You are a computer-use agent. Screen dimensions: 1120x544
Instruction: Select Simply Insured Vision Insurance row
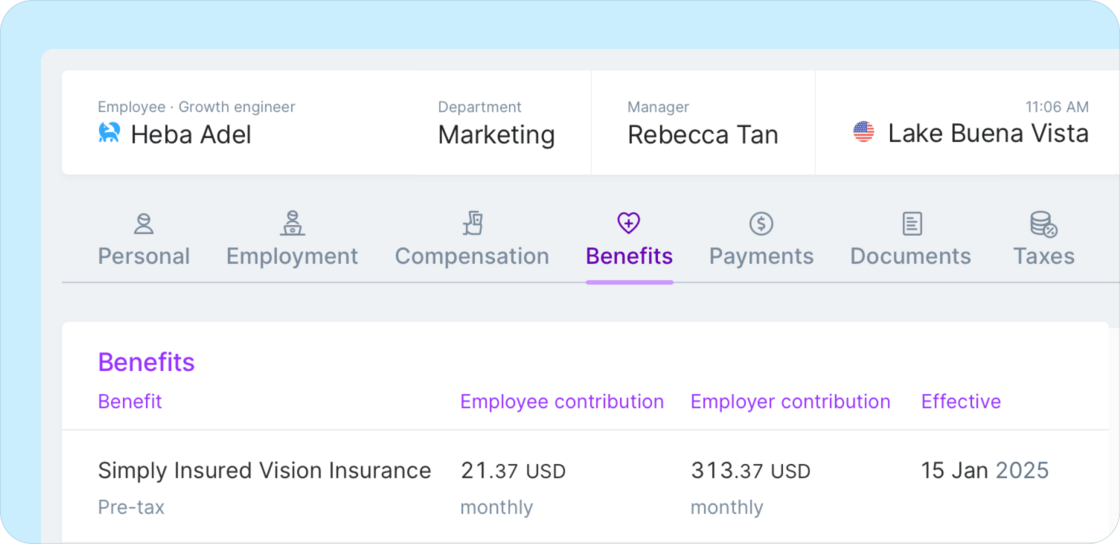point(586,488)
